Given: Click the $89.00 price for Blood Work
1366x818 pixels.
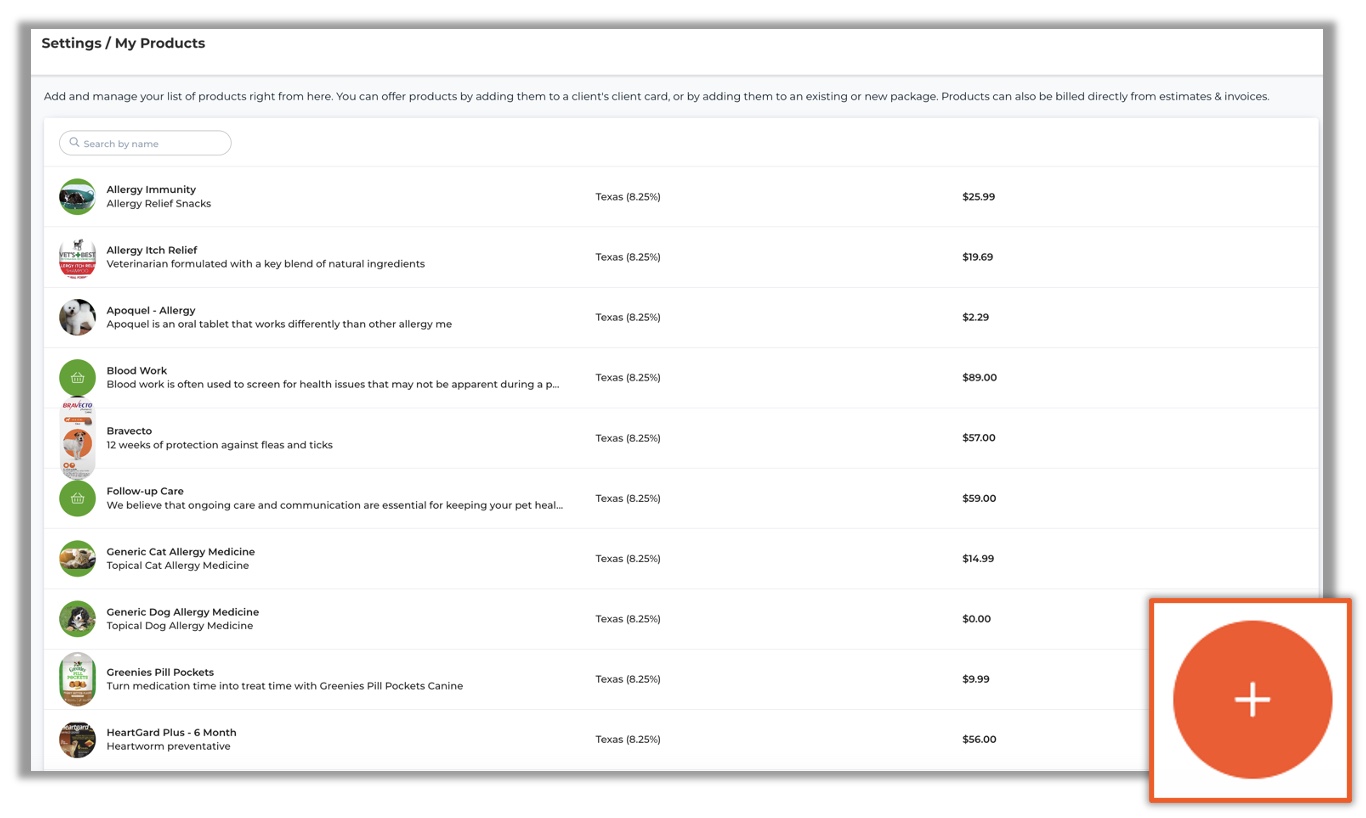Looking at the screenshot, I should pyautogui.click(x=979, y=378).
